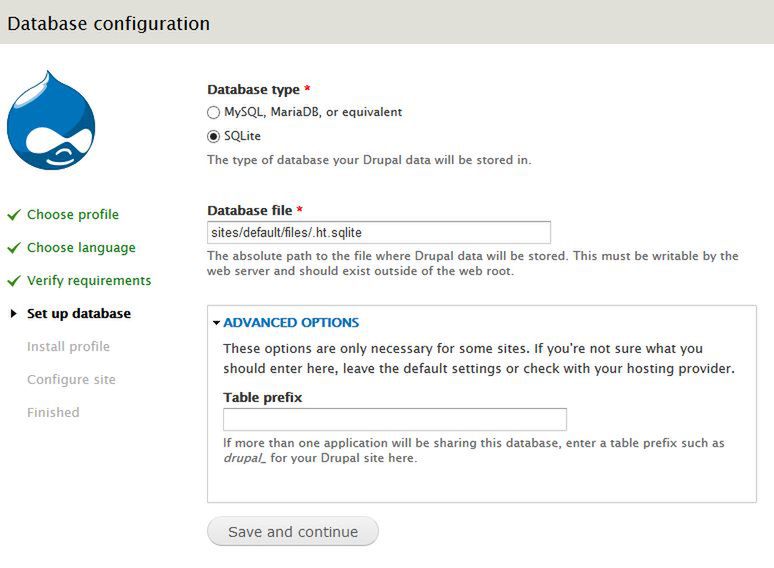Click into the Table prefix field
The width and height of the screenshot is (774, 568).
click(395, 419)
